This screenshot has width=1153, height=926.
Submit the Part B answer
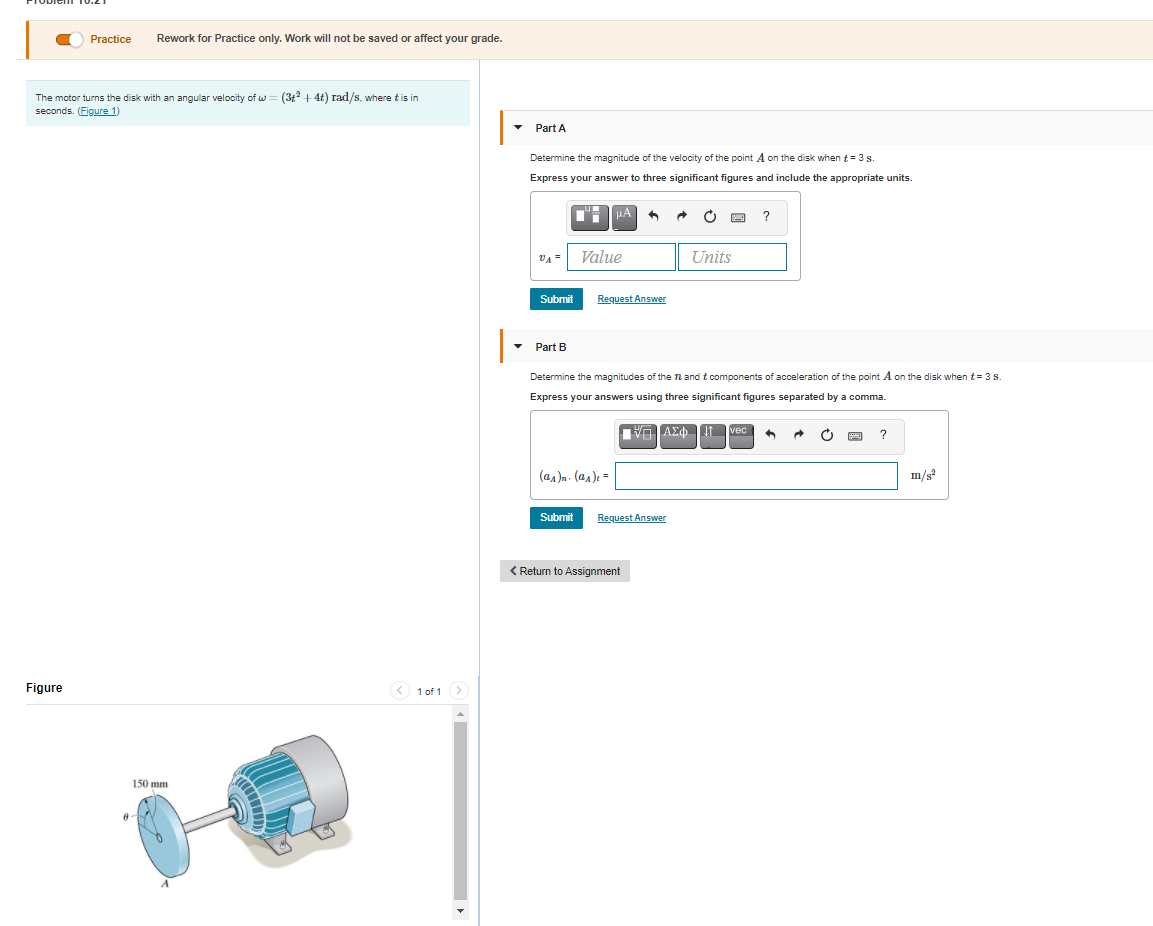coord(556,517)
